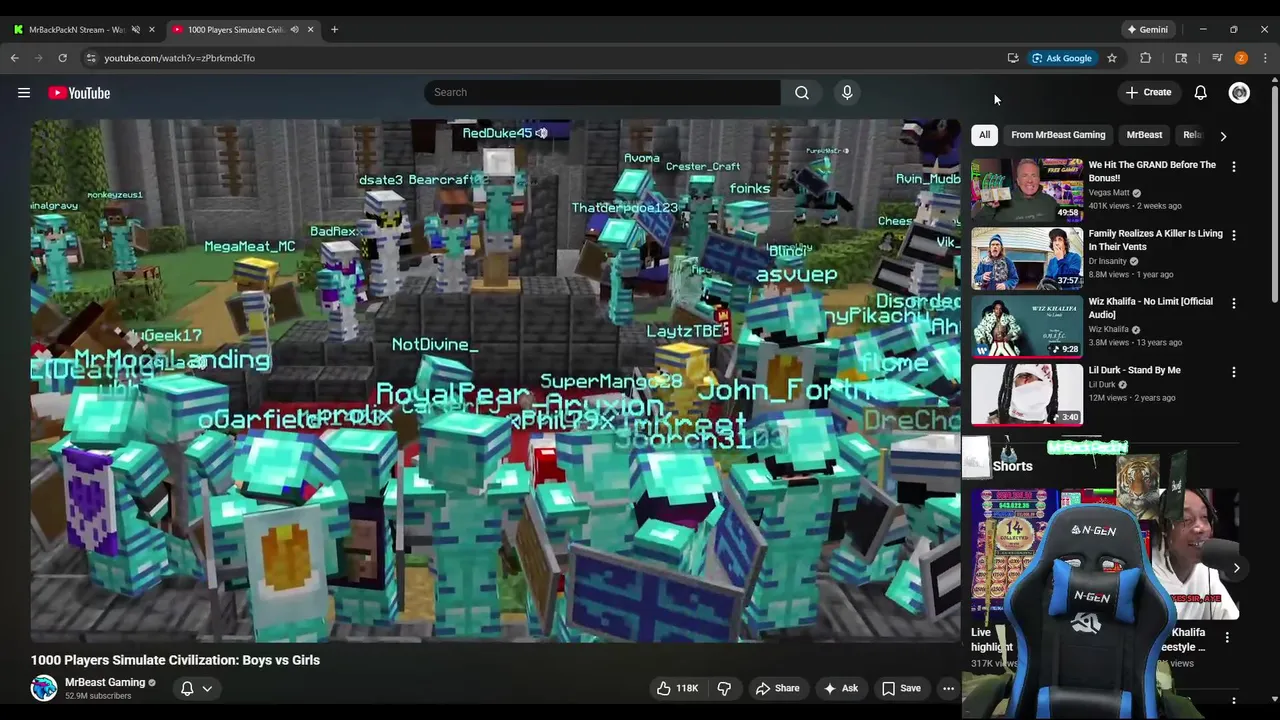Click the browser address bar URL
1280x720 pixels.
[180, 58]
